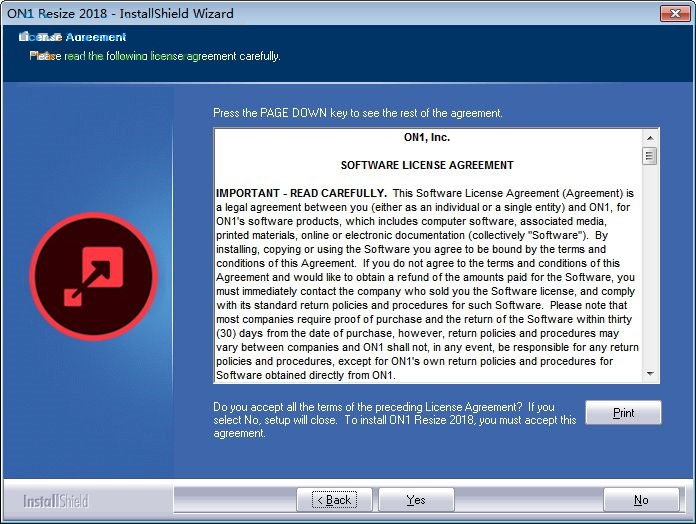Image resolution: width=696 pixels, height=524 pixels.
Task: Click the 'License Agreement' header text
Action: pos(72,37)
